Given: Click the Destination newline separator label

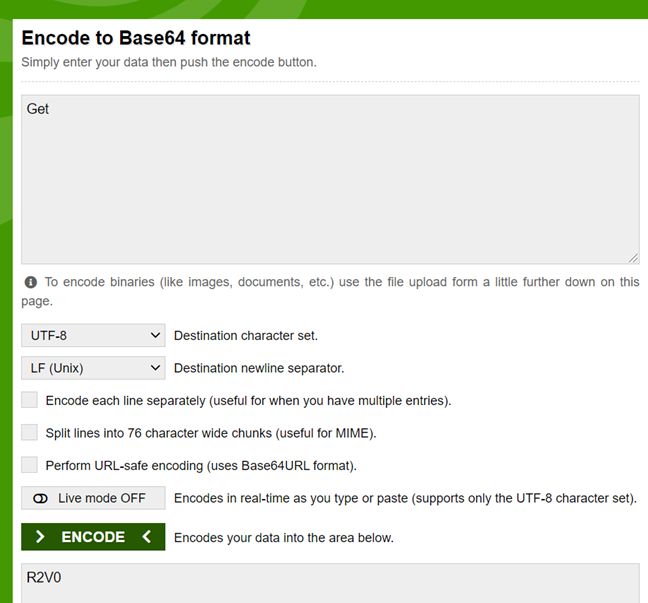Looking at the screenshot, I should click(259, 368).
